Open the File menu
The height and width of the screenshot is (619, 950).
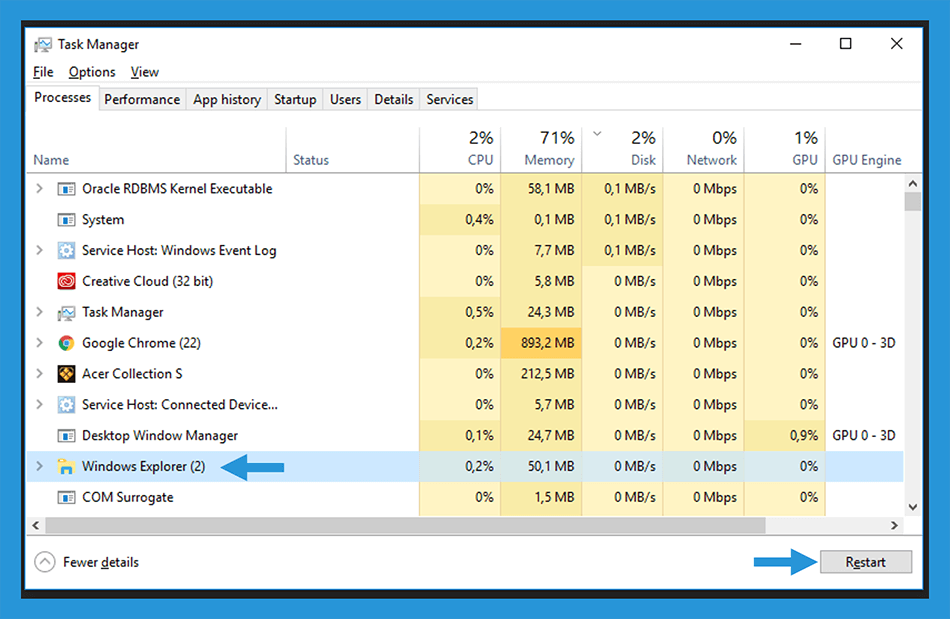point(43,72)
